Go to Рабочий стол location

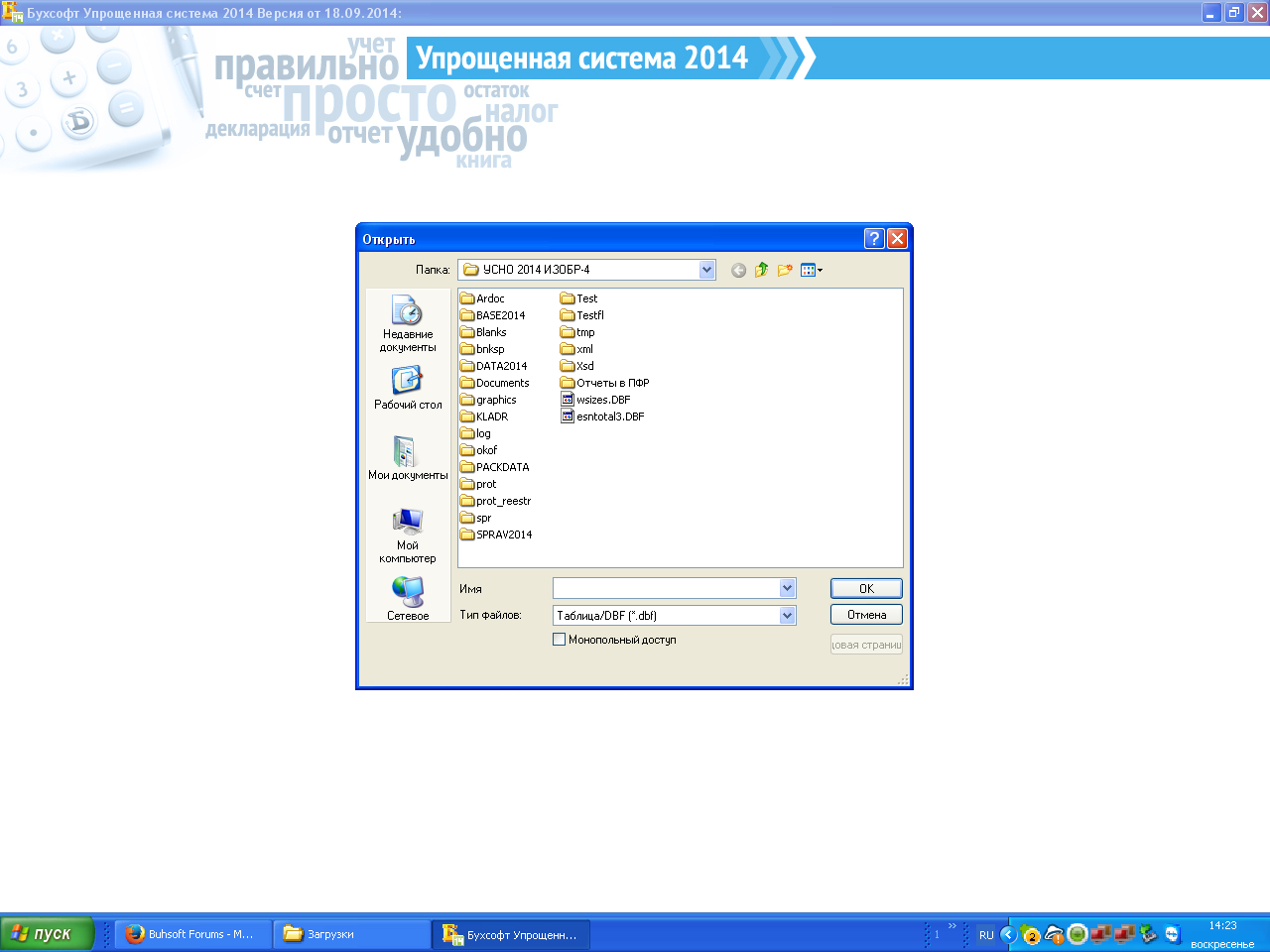(408, 388)
